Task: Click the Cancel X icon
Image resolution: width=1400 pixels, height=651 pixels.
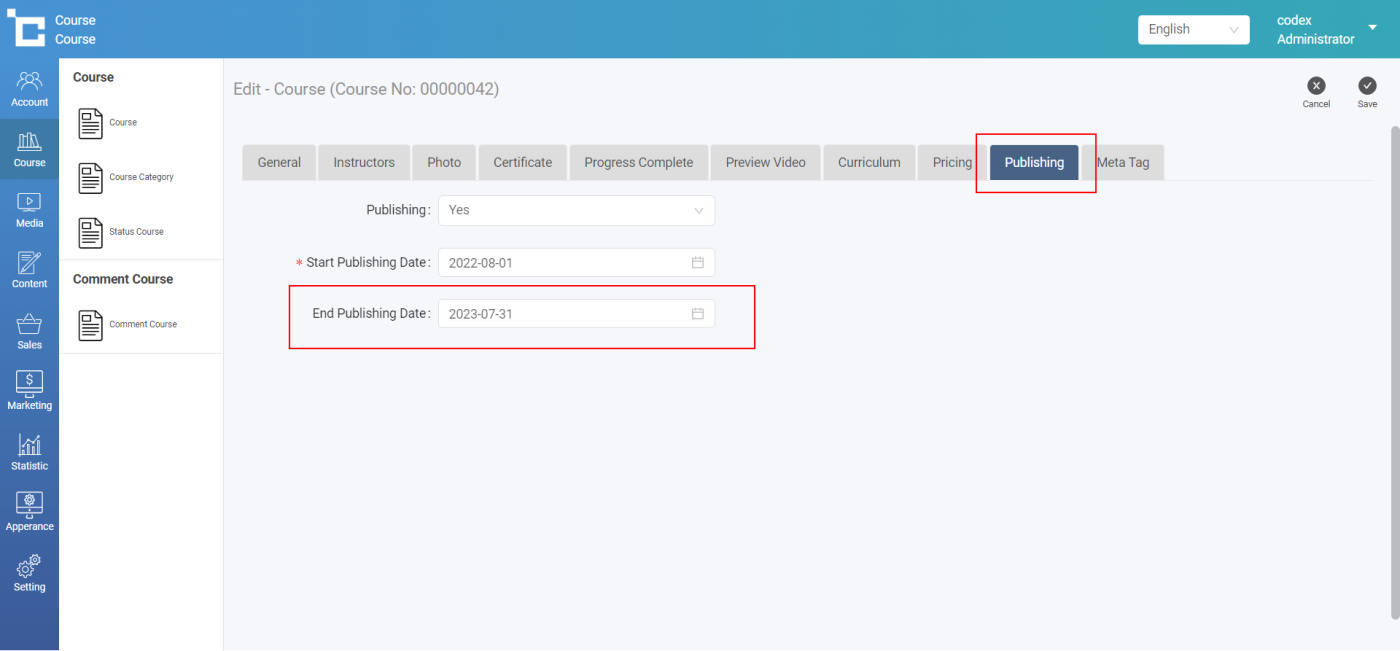Action: pos(1316,87)
